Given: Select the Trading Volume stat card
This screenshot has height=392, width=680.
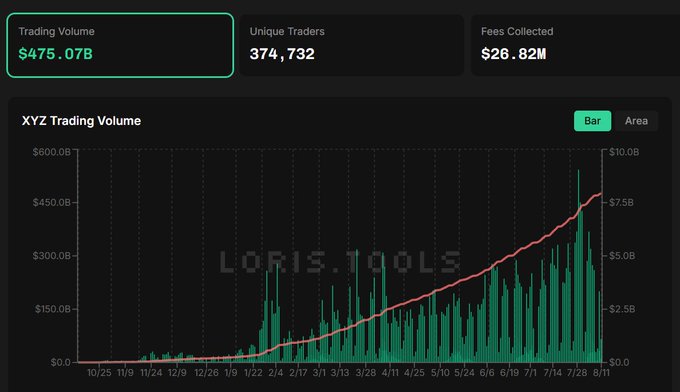Looking at the screenshot, I should coord(120,45).
